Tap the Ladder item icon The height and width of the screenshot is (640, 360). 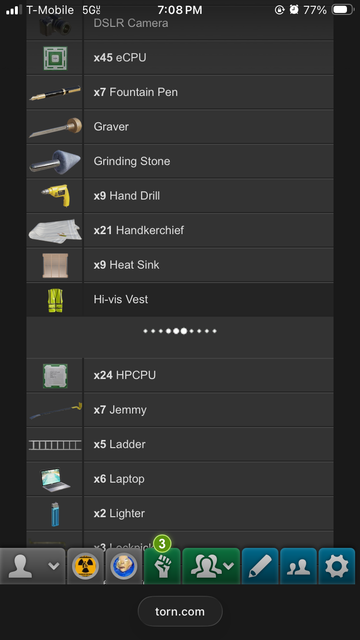coord(55,444)
